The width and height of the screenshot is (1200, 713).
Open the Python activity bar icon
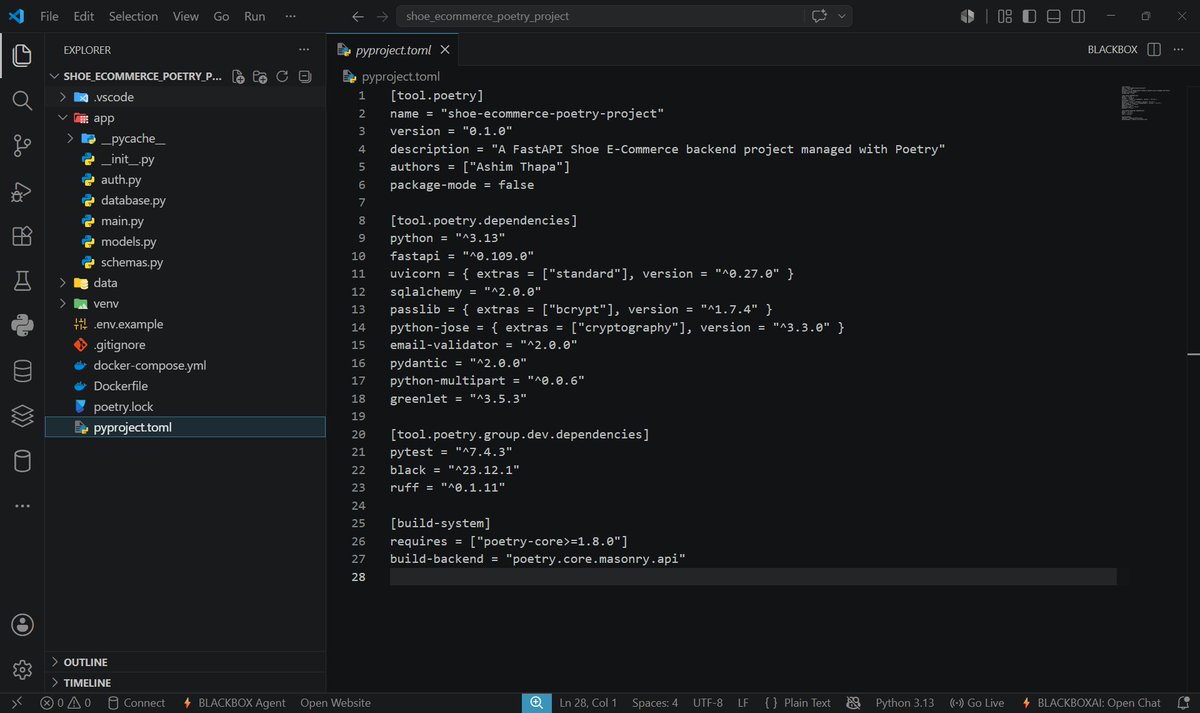coord(22,326)
